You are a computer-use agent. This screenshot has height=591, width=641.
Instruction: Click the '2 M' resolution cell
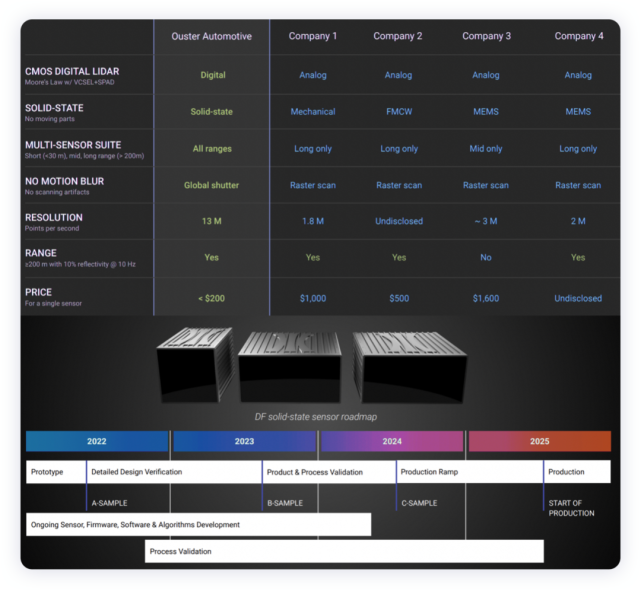click(578, 221)
